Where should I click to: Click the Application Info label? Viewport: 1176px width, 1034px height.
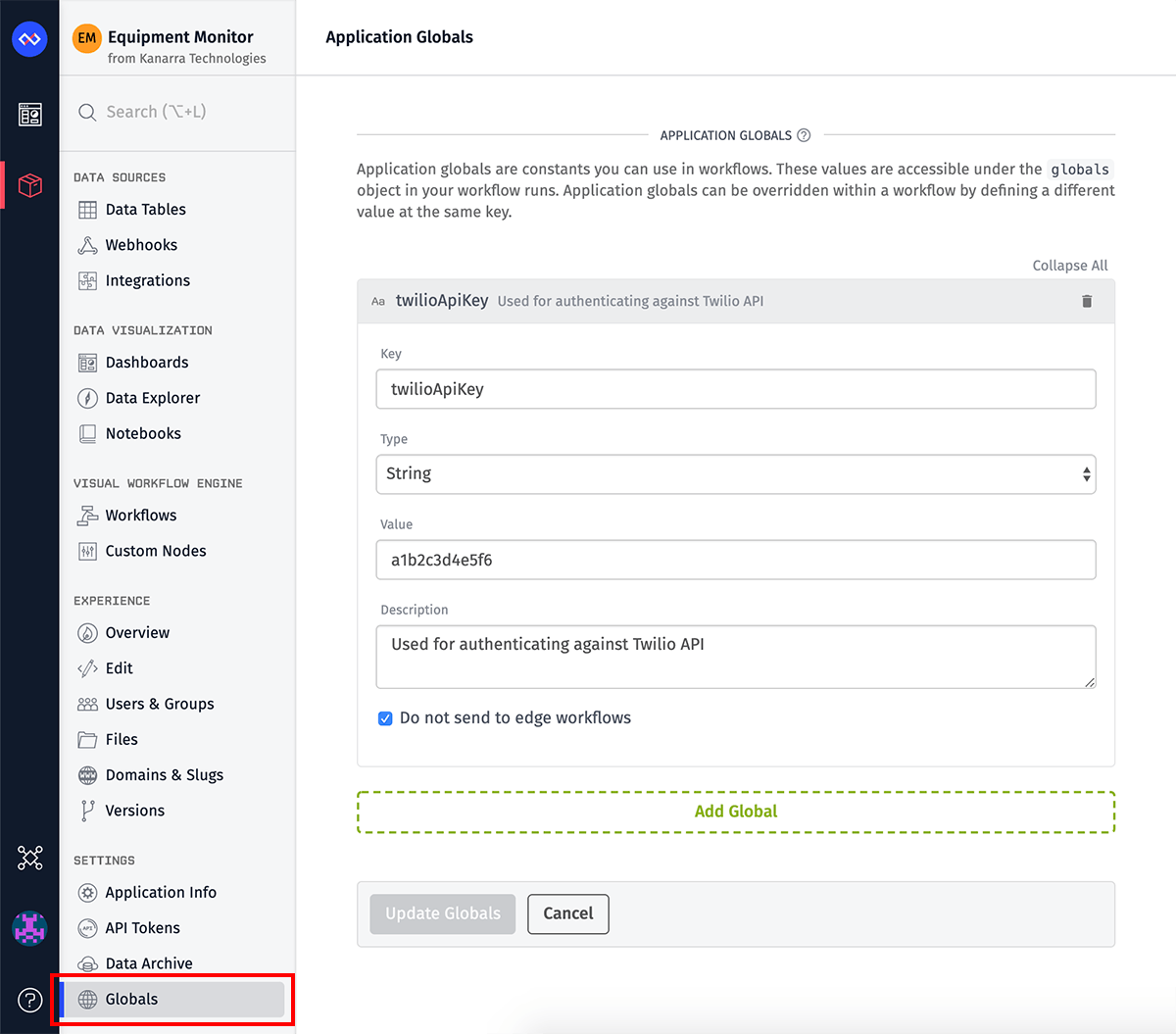point(161,893)
